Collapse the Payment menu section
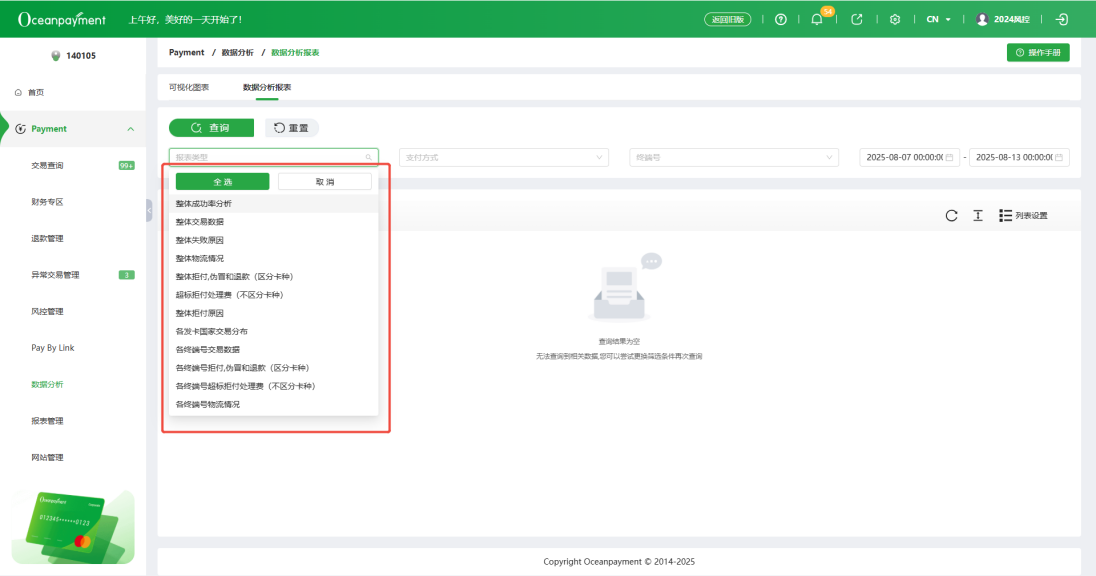 pyautogui.click(x=131, y=129)
